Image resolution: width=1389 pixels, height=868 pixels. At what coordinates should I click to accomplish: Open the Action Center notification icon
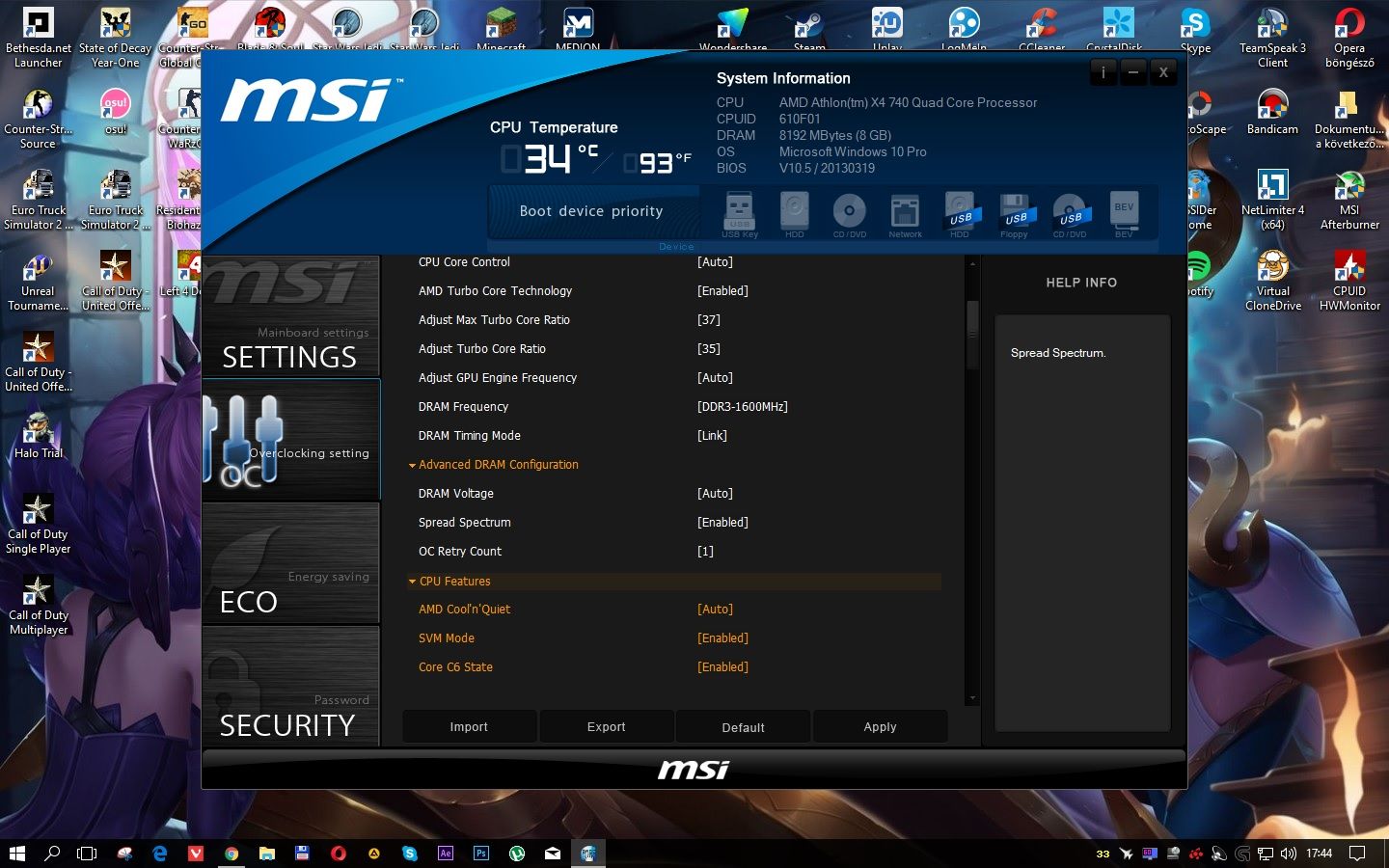pyautogui.click(x=1357, y=853)
